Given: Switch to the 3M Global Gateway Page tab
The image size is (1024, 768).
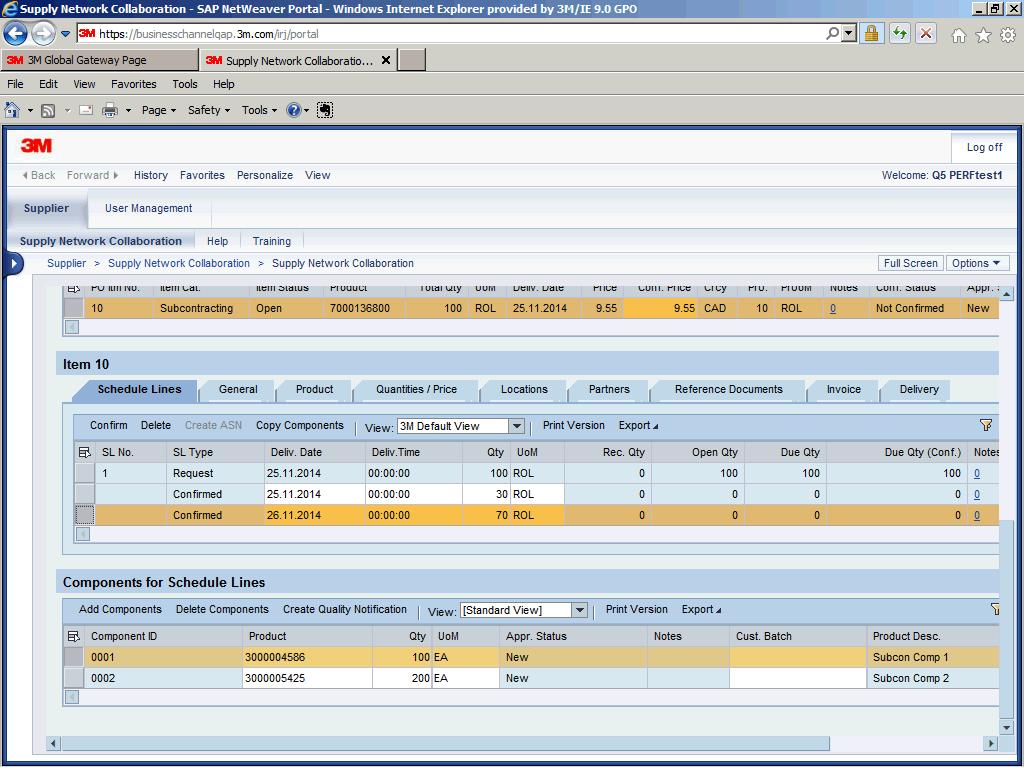Looking at the screenshot, I should (99, 60).
